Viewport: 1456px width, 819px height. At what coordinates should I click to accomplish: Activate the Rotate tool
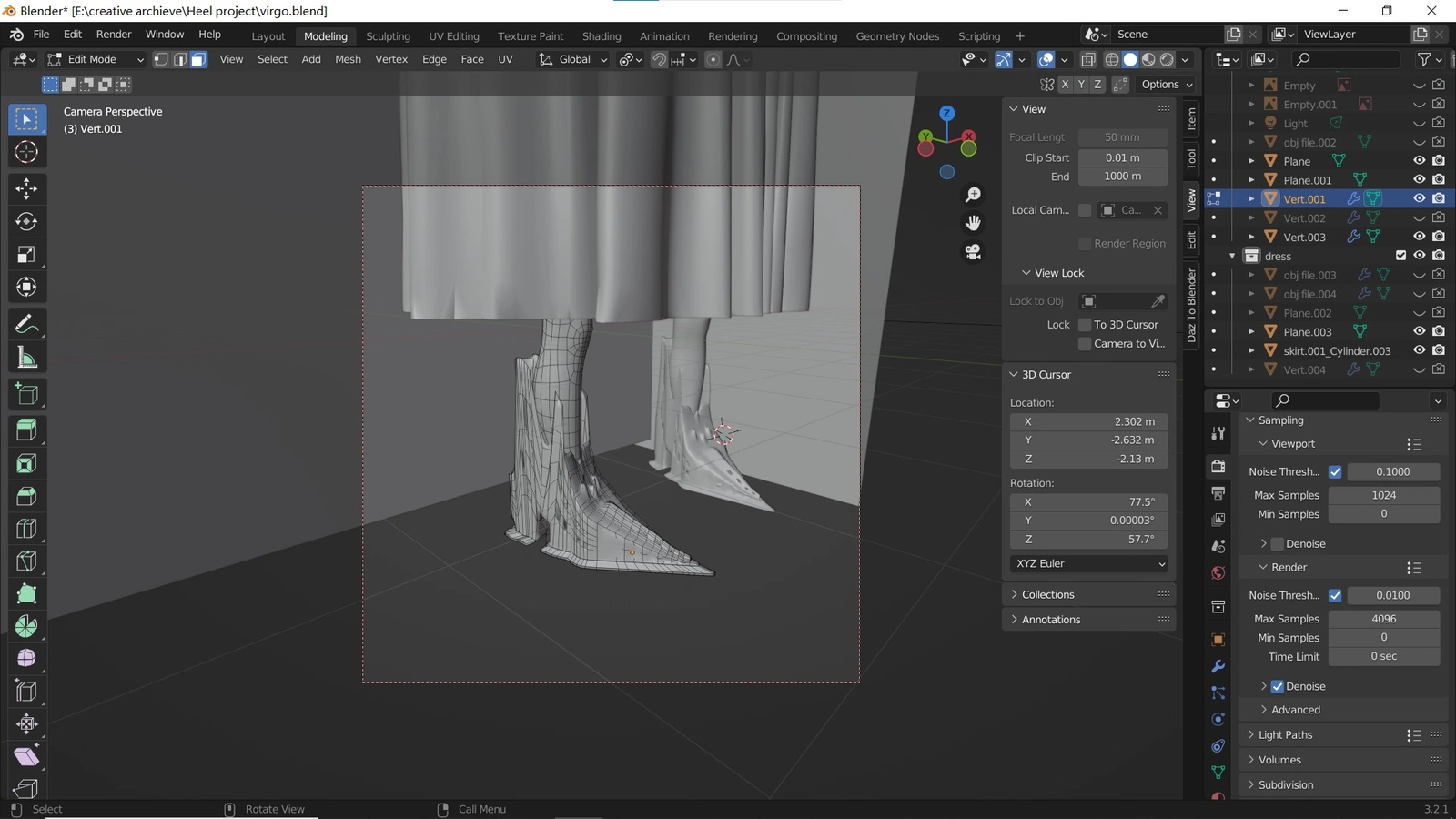tap(26, 221)
